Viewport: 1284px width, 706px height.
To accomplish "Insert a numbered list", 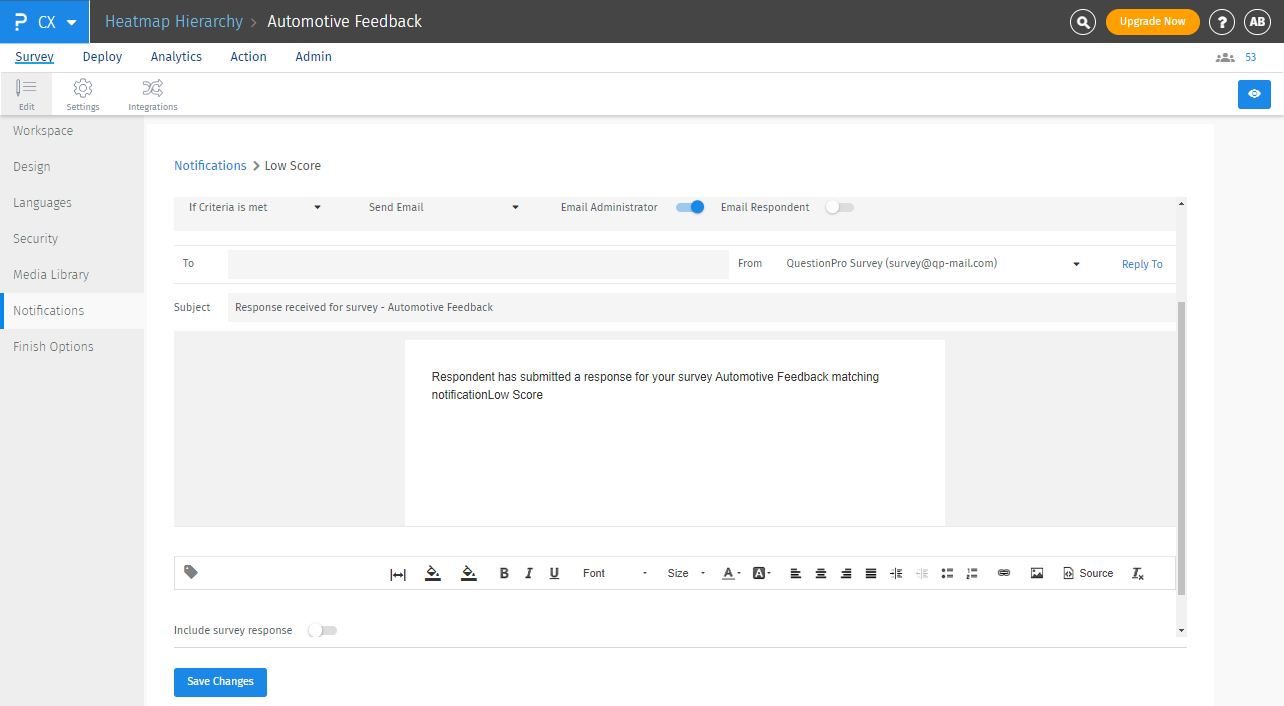I will 972,573.
